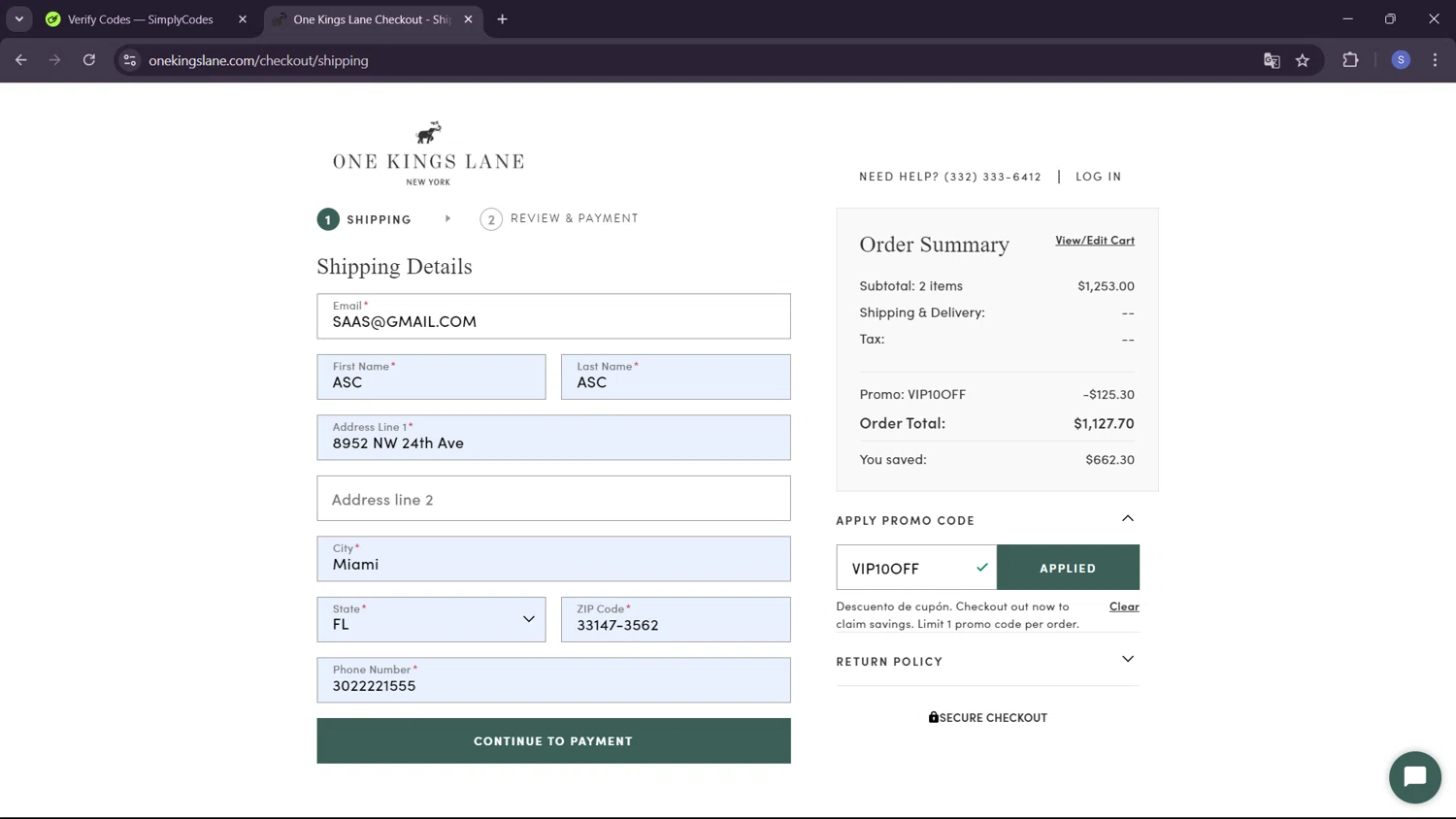Reload the checkout page
This screenshot has width=1456, height=819.
click(x=89, y=60)
